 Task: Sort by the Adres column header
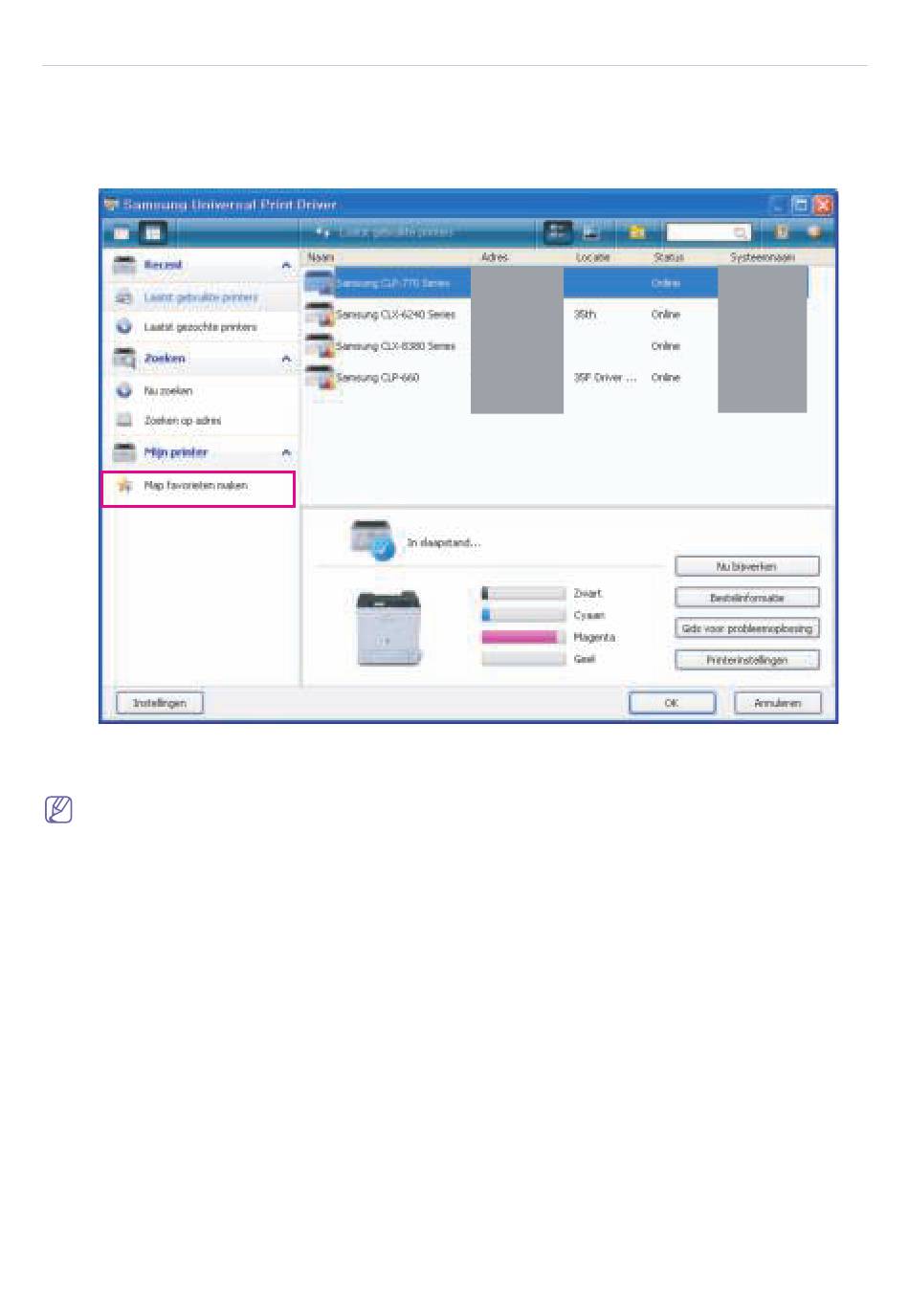495,257
